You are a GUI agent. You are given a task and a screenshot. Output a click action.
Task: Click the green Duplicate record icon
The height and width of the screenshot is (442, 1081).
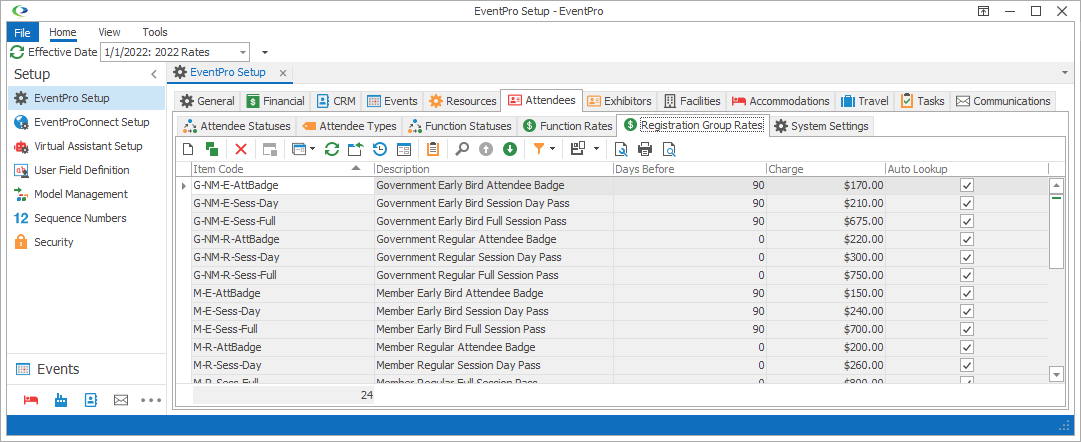[x=212, y=148]
